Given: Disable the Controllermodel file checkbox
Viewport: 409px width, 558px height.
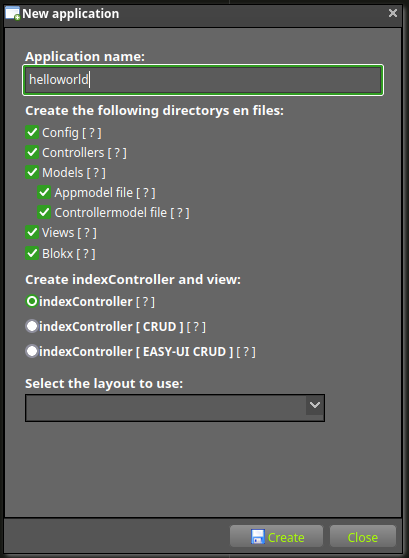Looking at the screenshot, I should point(44,212).
